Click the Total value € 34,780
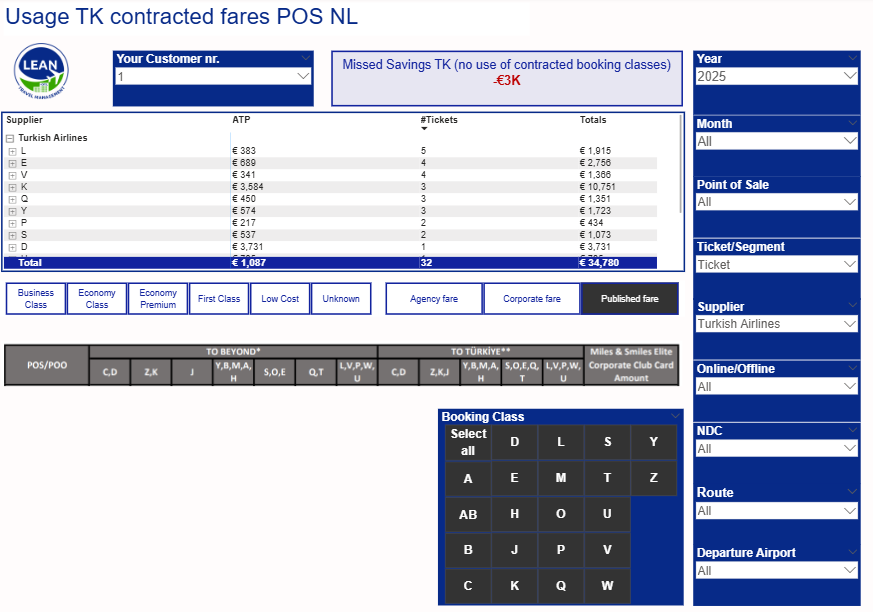873x612 pixels. coord(599,263)
